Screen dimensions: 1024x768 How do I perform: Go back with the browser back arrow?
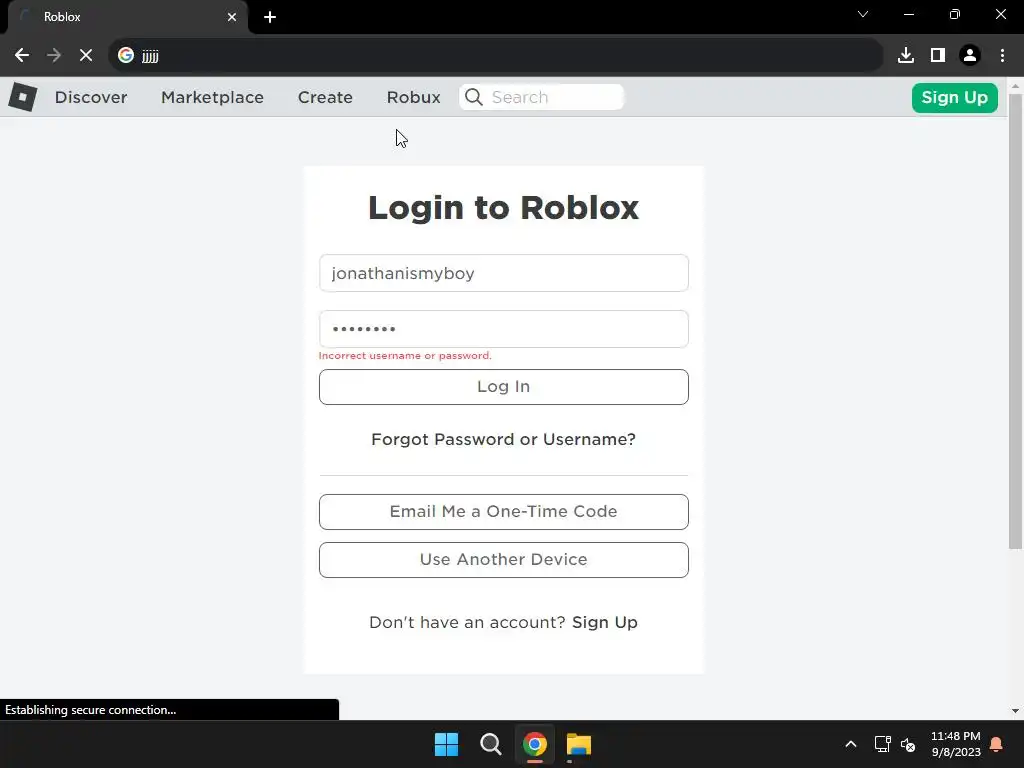22,56
